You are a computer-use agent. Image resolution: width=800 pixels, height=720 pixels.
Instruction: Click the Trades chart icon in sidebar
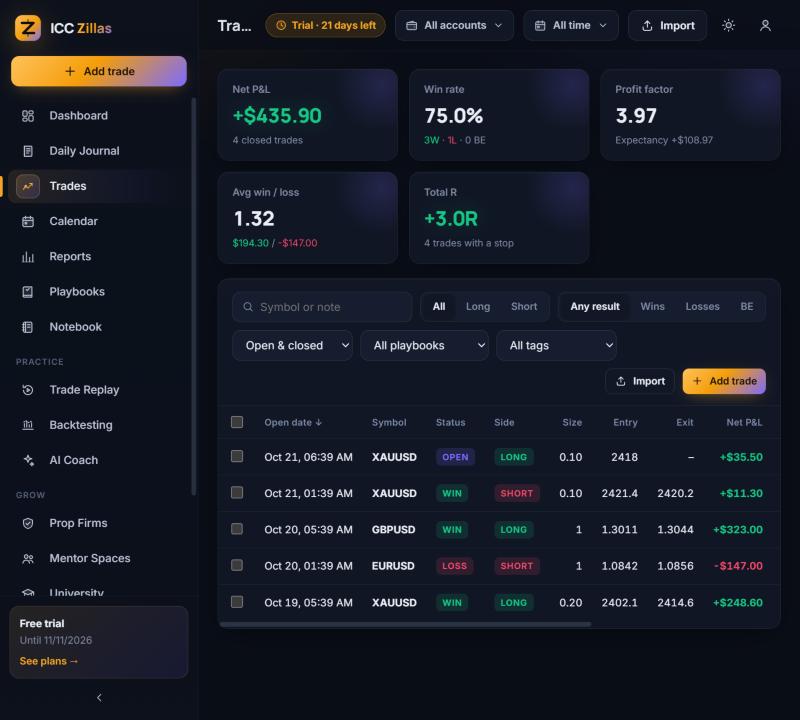28,186
